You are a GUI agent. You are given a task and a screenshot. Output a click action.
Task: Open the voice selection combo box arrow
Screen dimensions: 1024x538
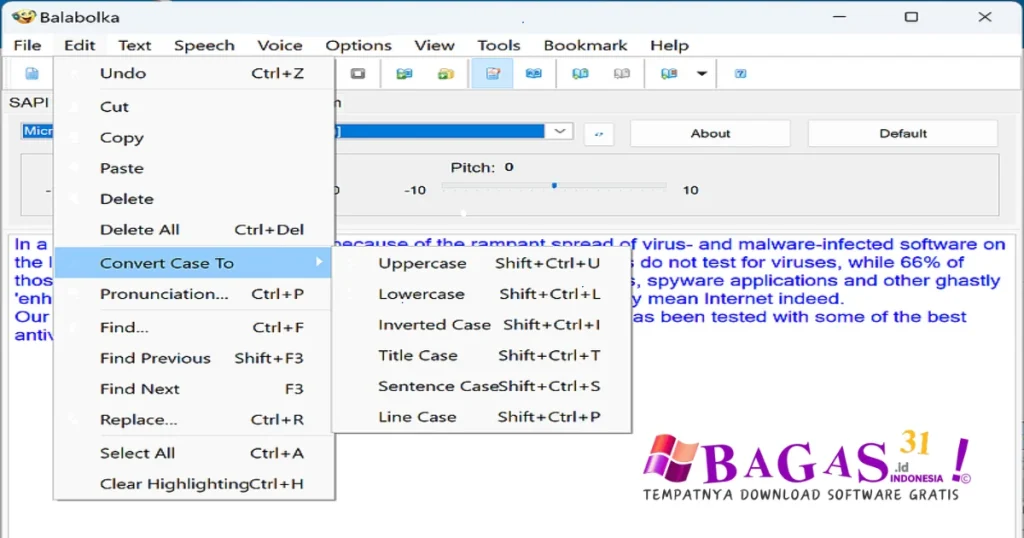tap(560, 131)
